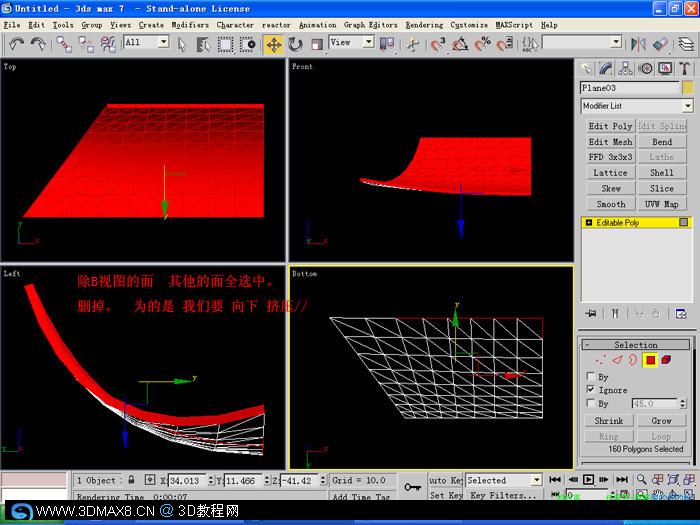Image resolution: width=700 pixels, height=525 pixels.
Task: Enable the first By Vertex checkbox
Action: click(591, 376)
